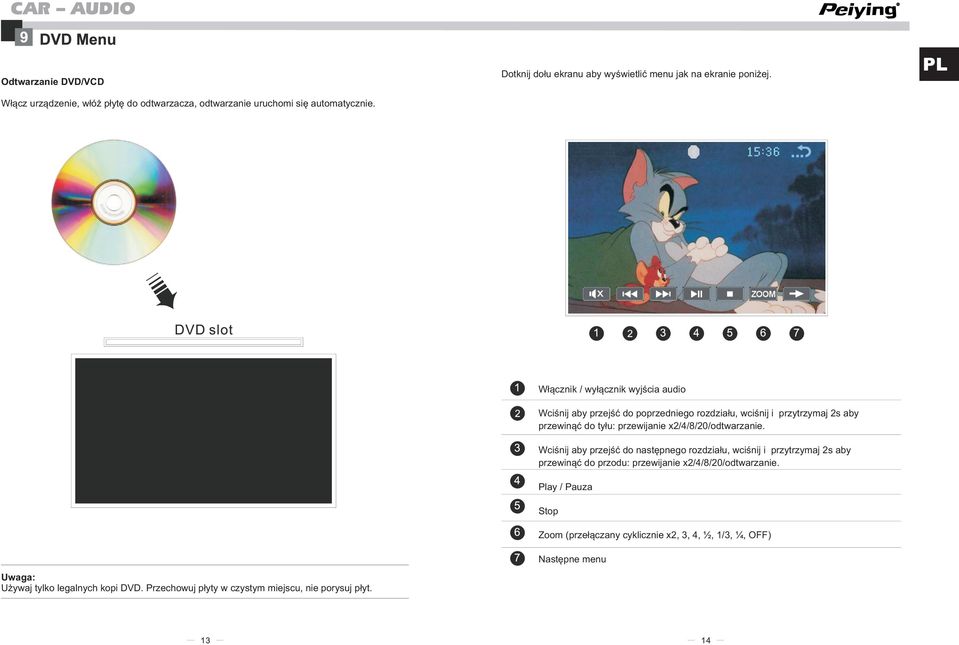Screen dimensions: 959x645
Task: Click the sentence starting 'Włącz urządzenie'
Action: (x=188, y=104)
